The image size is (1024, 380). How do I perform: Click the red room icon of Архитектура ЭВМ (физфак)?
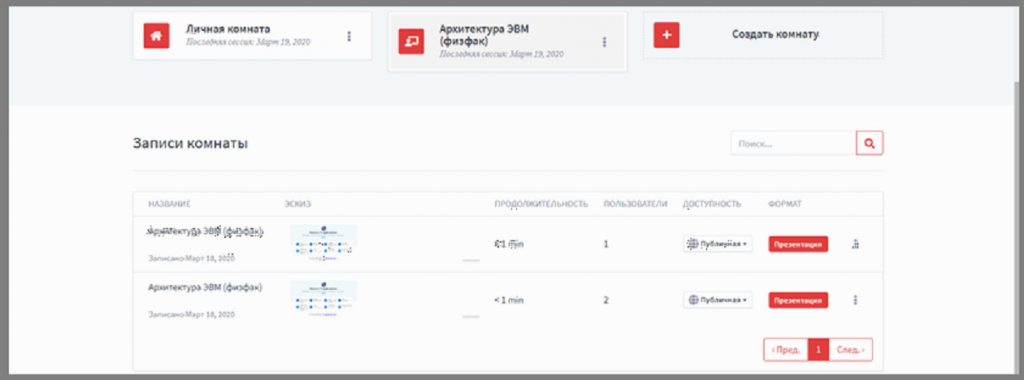tap(411, 41)
